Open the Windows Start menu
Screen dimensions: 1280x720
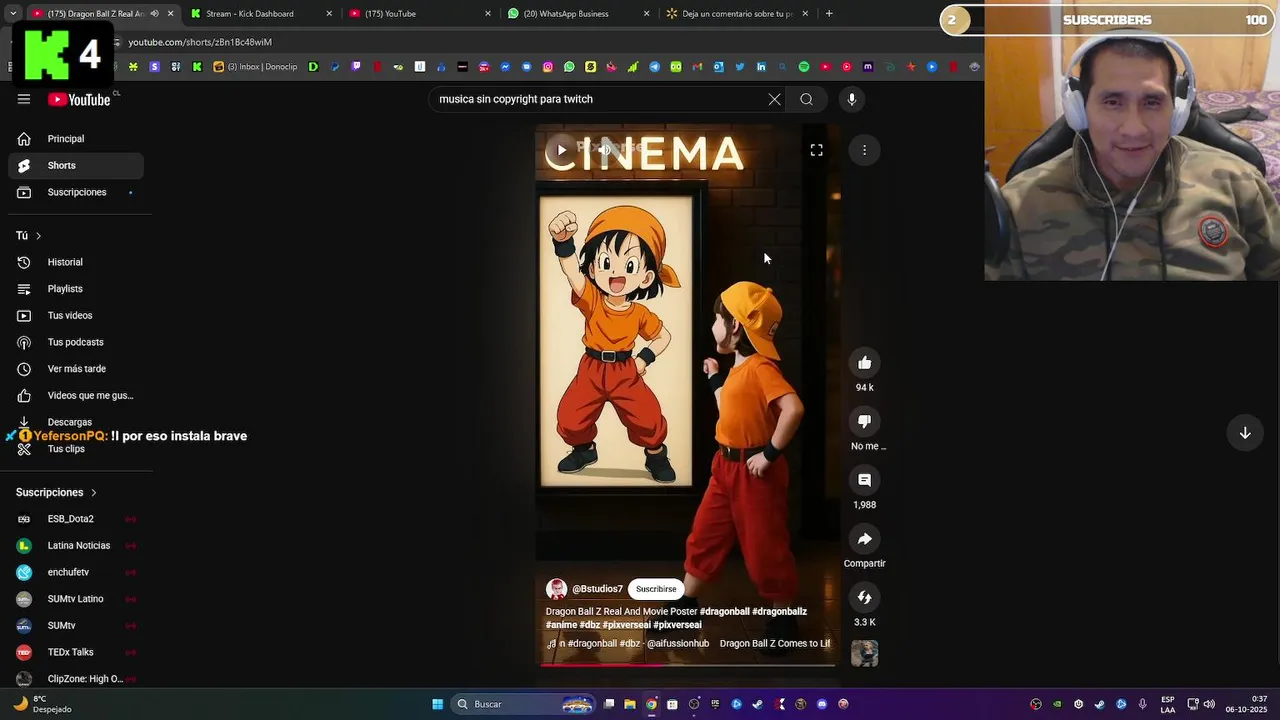[437, 704]
